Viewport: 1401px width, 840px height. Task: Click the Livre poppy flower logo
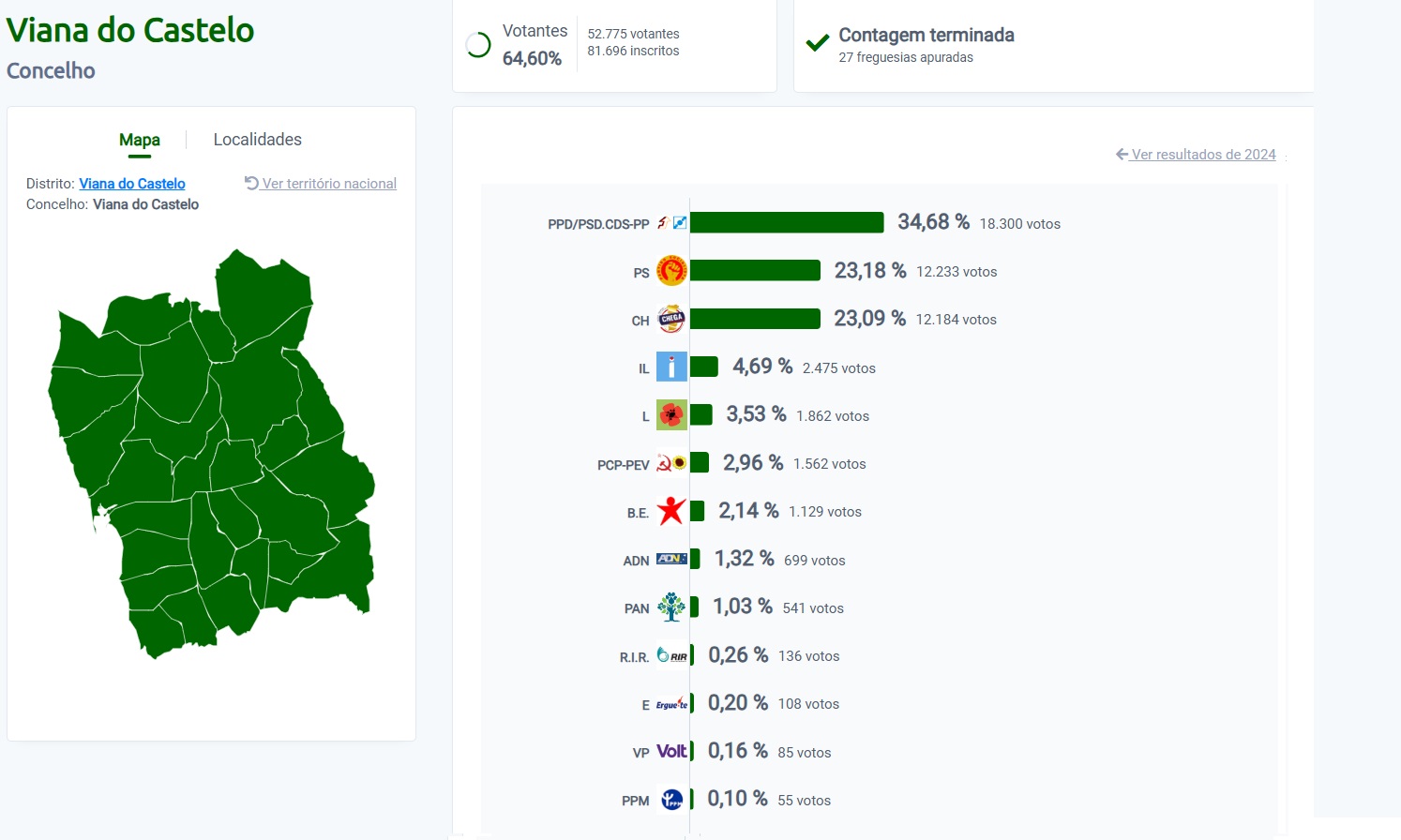671,414
